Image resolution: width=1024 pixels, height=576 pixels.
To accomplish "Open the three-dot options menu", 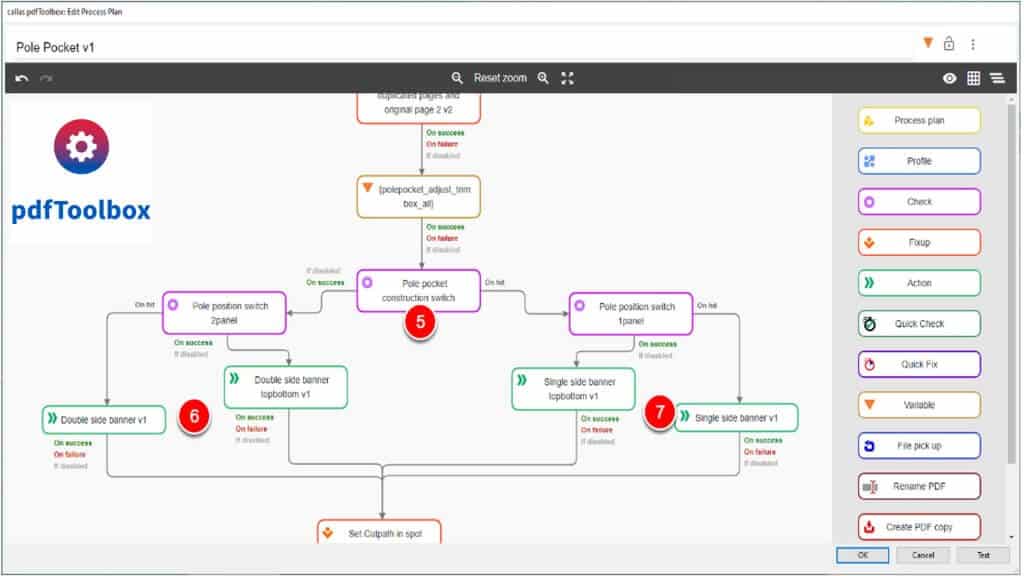I will [x=973, y=44].
